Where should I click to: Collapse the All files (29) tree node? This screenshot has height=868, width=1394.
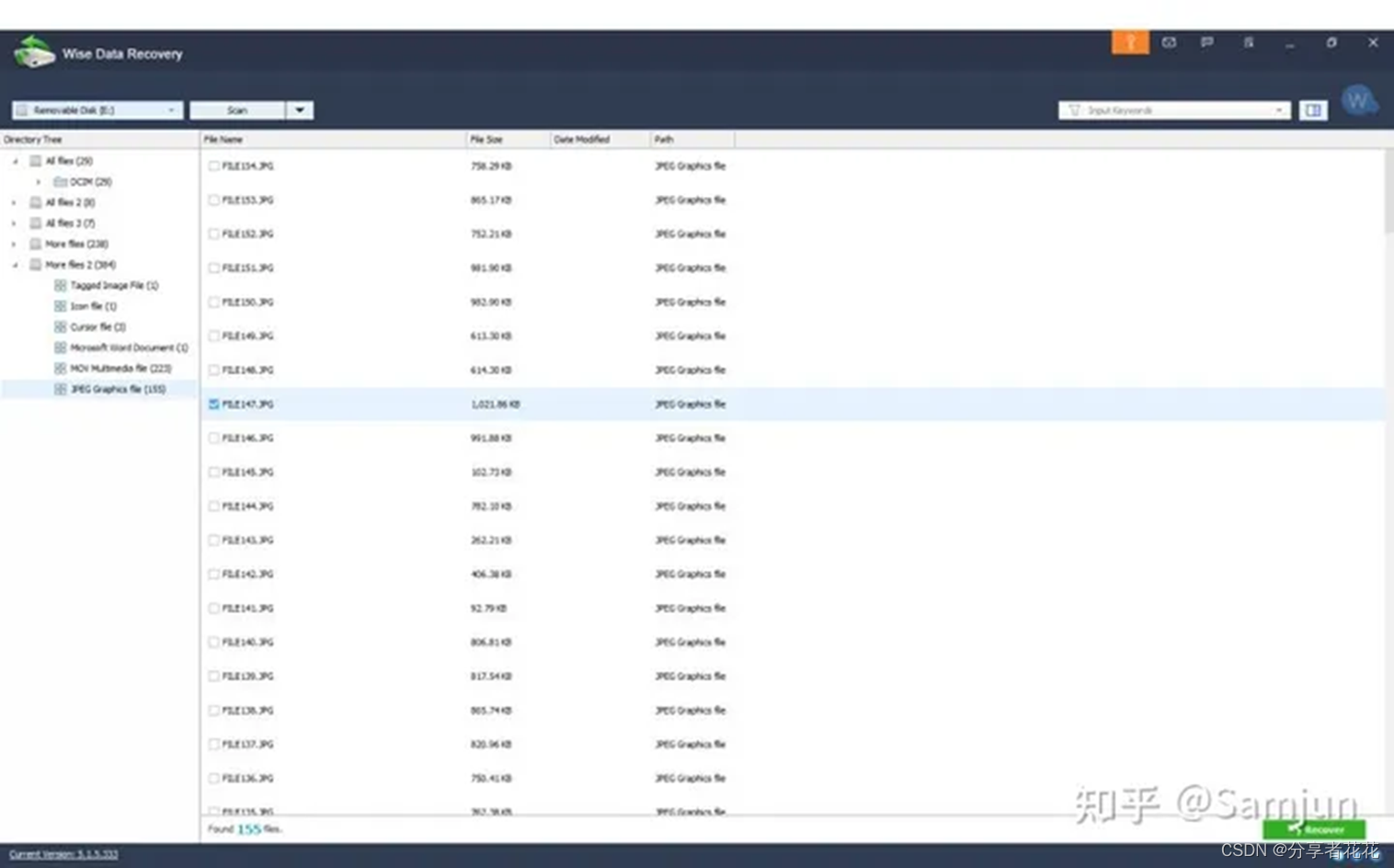tap(15, 161)
